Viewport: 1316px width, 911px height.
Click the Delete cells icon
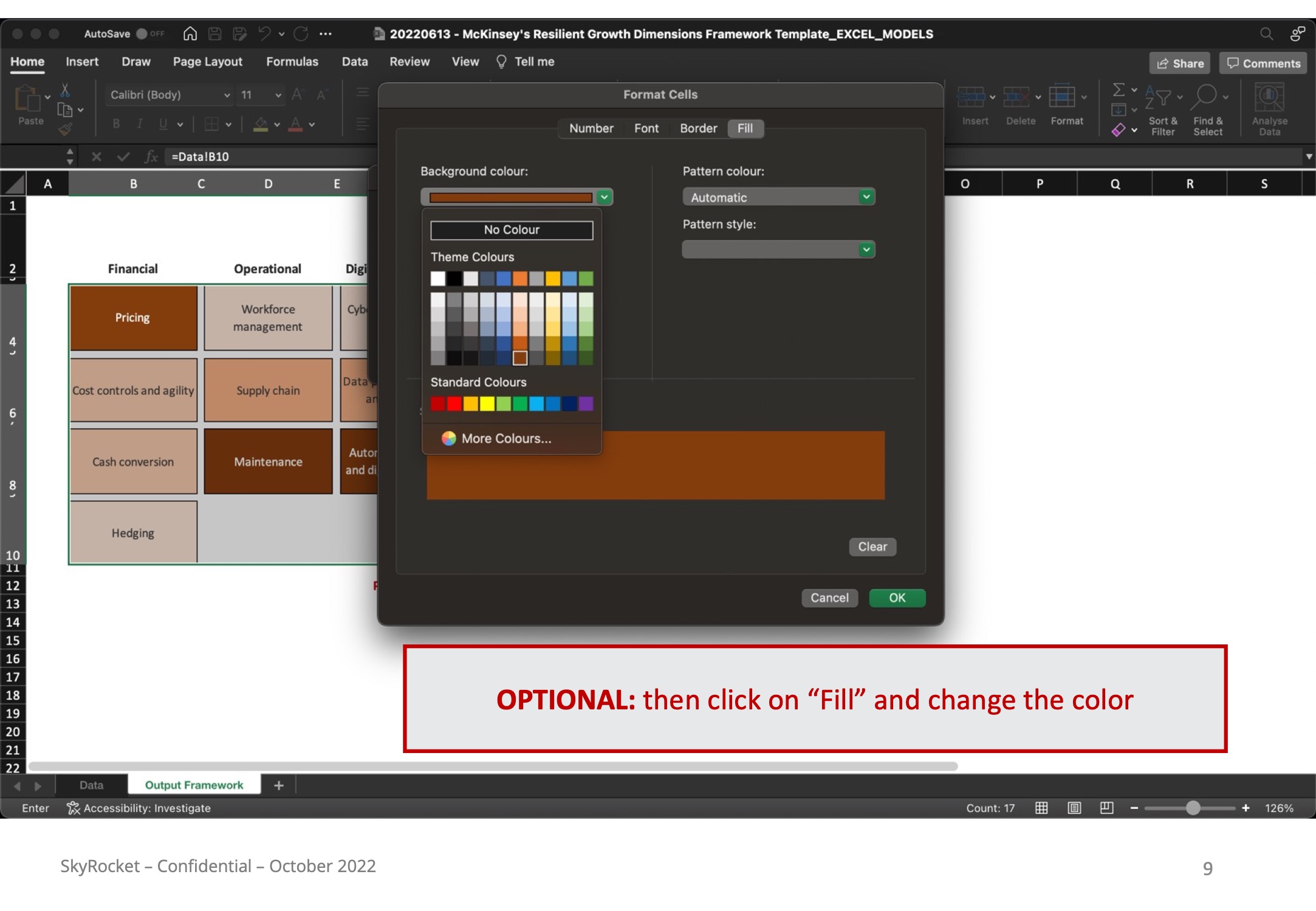tap(1016, 97)
